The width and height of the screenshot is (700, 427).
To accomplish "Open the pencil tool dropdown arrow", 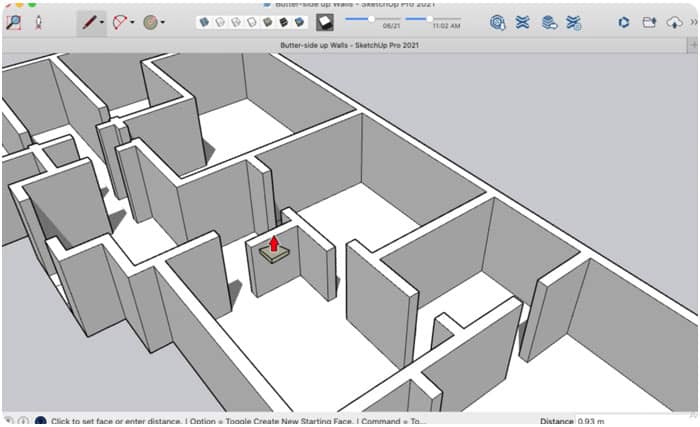I will click(x=102, y=22).
